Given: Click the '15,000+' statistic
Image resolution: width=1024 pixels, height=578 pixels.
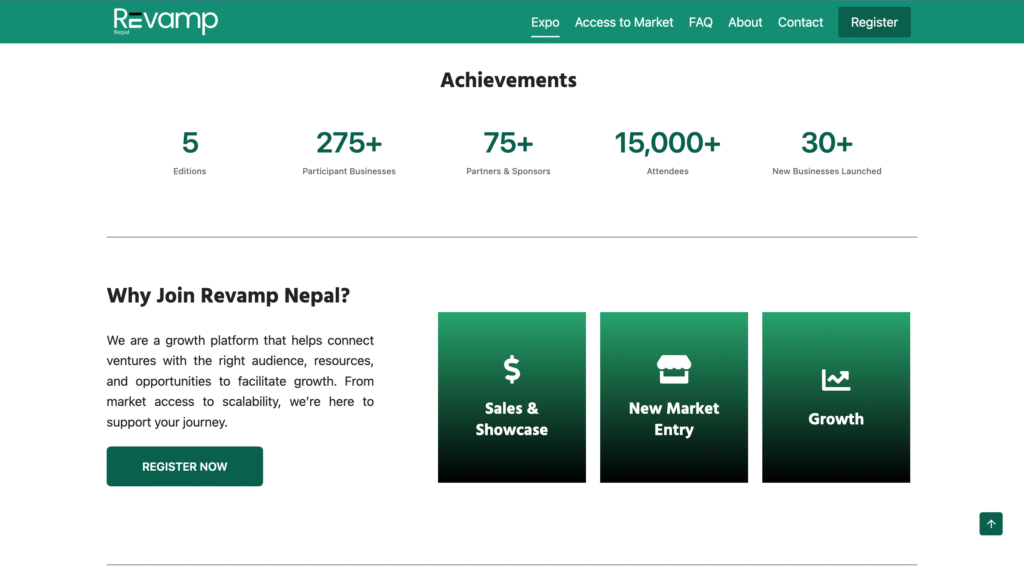Looking at the screenshot, I should (667, 142).
